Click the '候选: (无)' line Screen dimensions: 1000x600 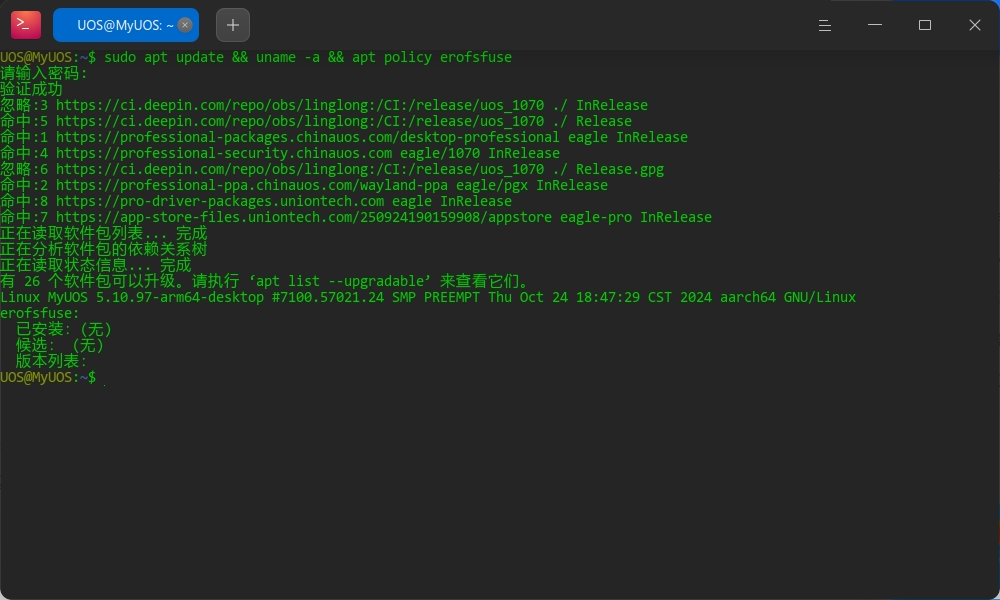59,345
